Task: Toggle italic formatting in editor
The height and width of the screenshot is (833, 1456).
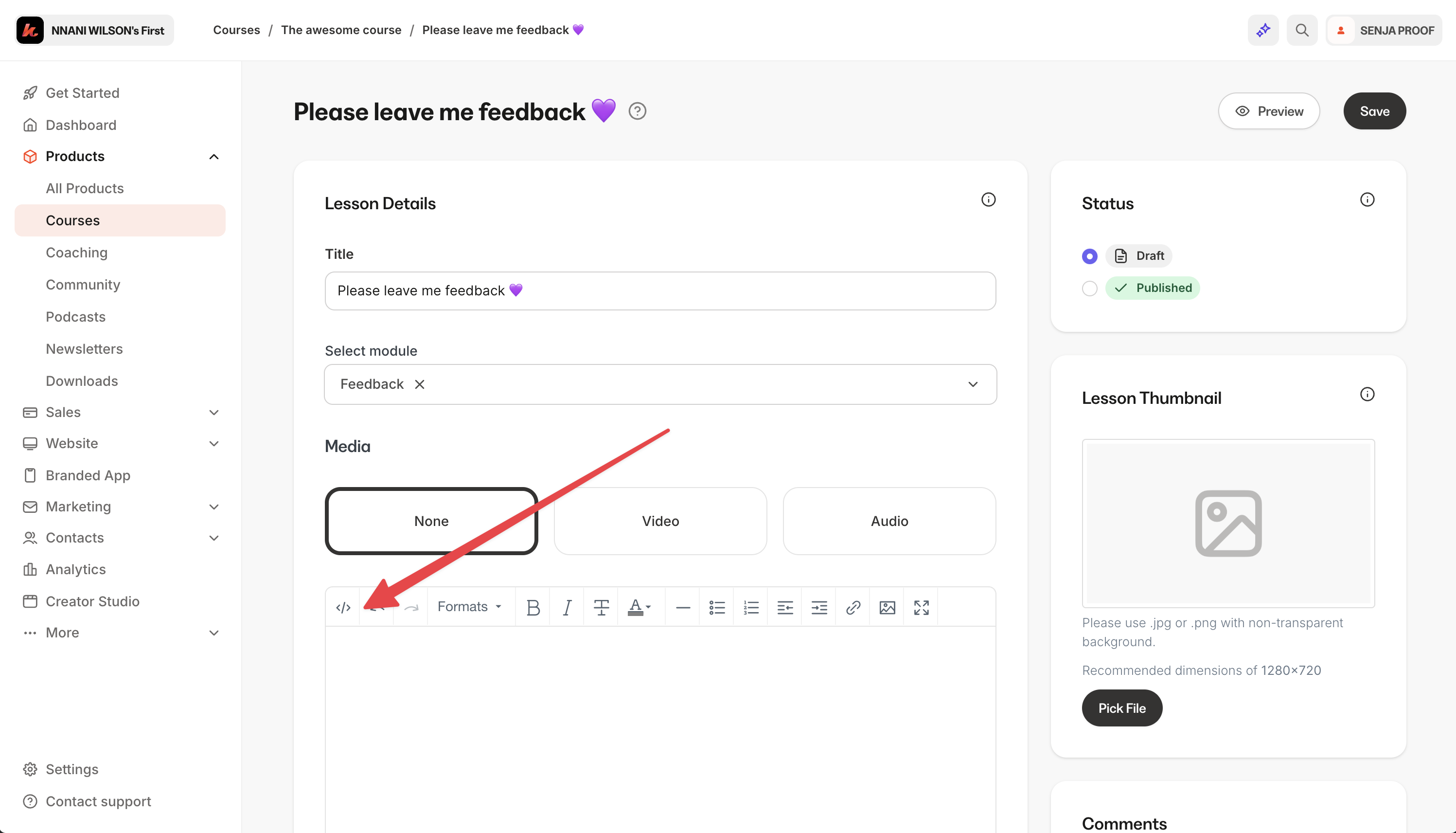Action: point(567,607)
